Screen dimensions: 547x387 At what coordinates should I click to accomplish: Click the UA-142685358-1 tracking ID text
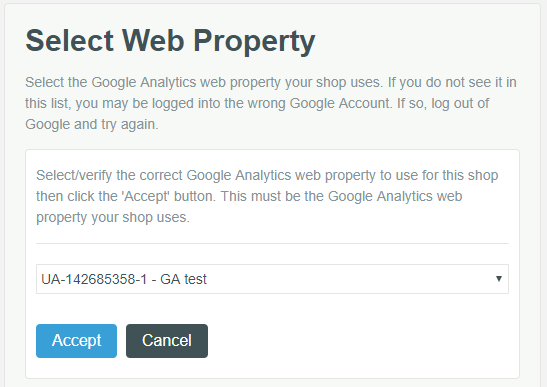coord(94,279)
